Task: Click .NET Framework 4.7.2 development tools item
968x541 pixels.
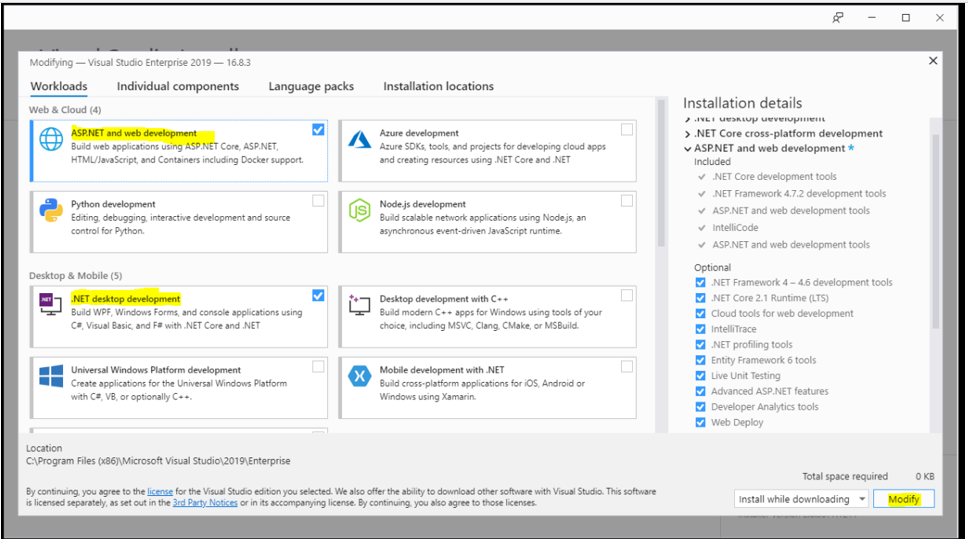Action: tap(799, 193)
